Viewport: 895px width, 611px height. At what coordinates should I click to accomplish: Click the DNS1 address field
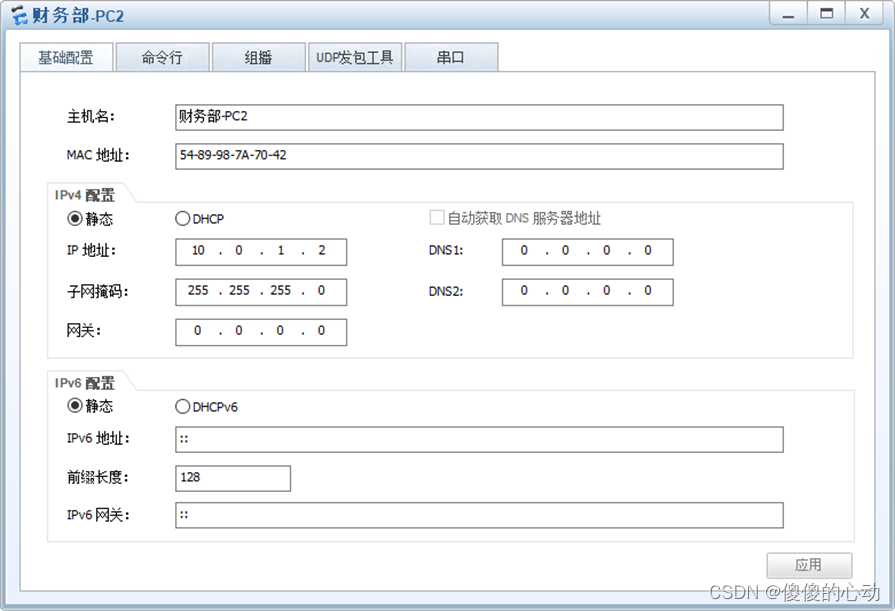pos(586,251)
